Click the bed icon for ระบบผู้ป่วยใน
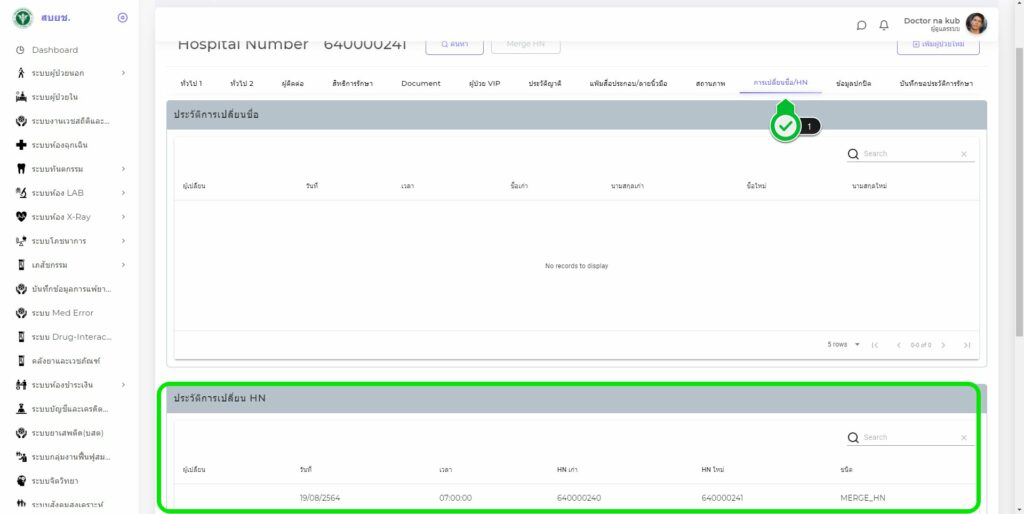 tap(21, 97)
